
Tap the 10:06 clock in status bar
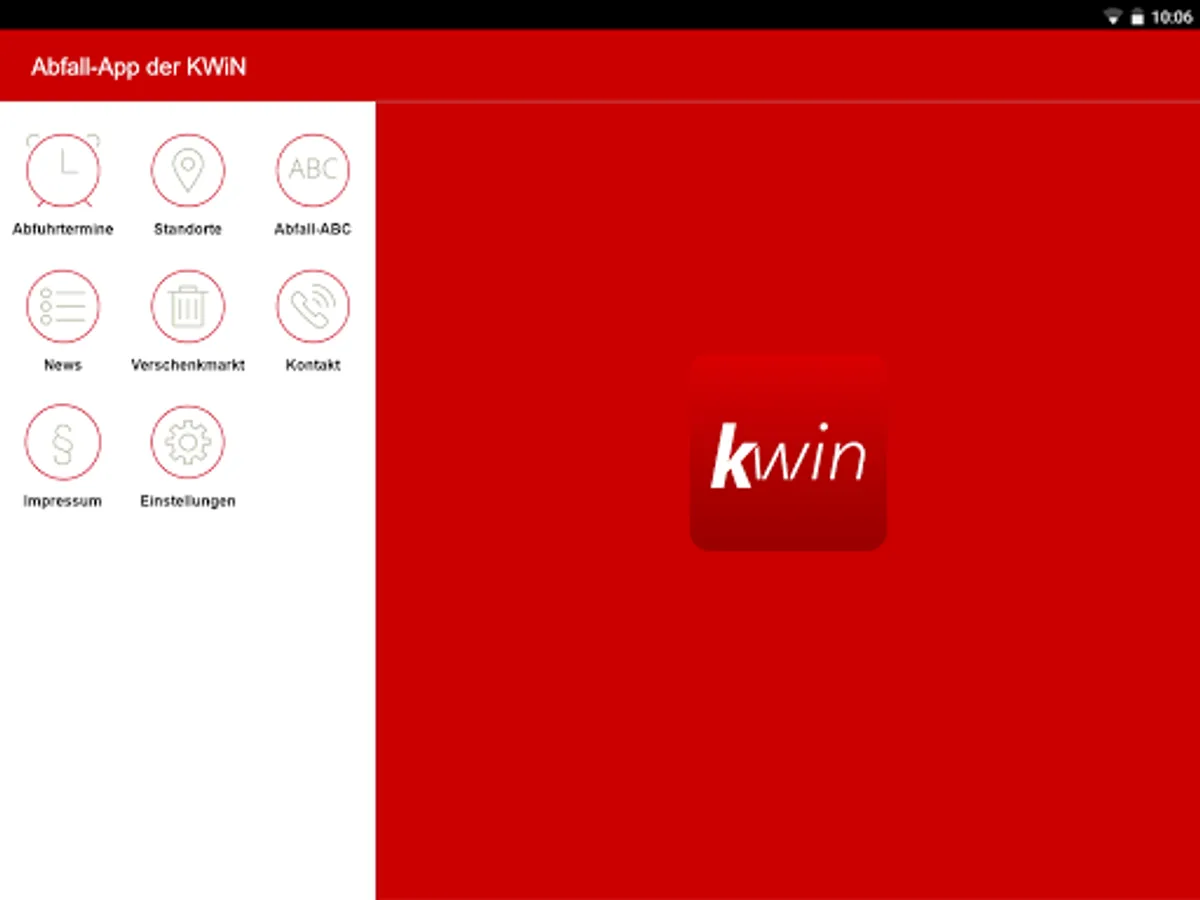pos(1172,17)
